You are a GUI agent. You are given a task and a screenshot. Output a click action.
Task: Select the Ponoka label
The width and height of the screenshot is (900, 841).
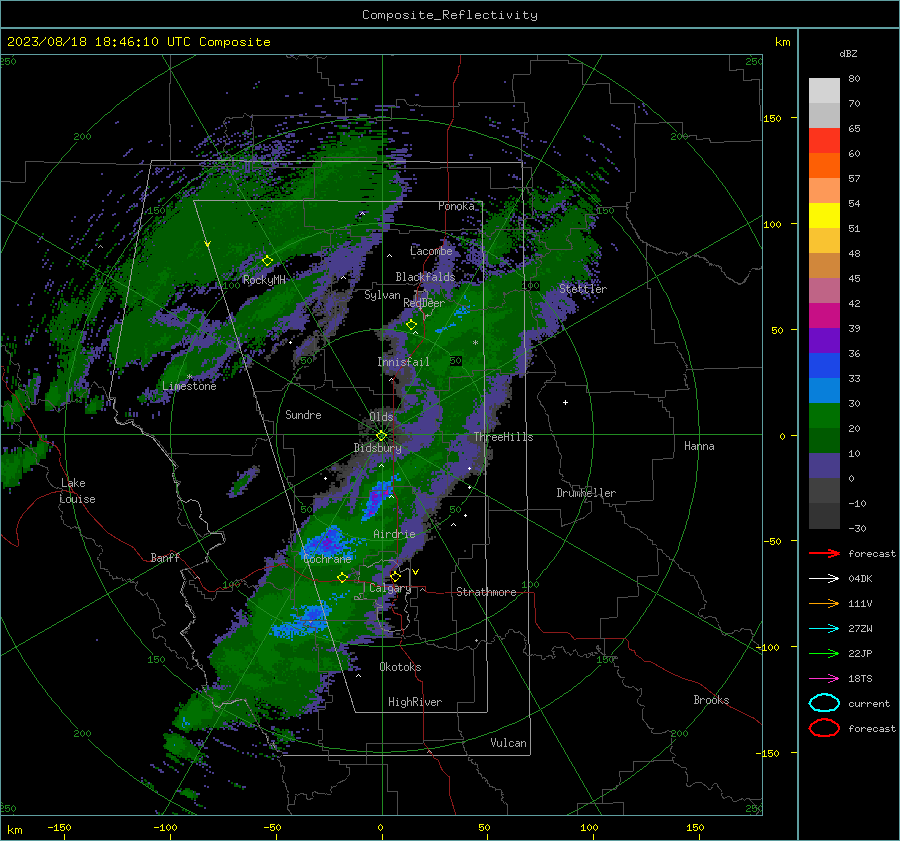point(456,206)
